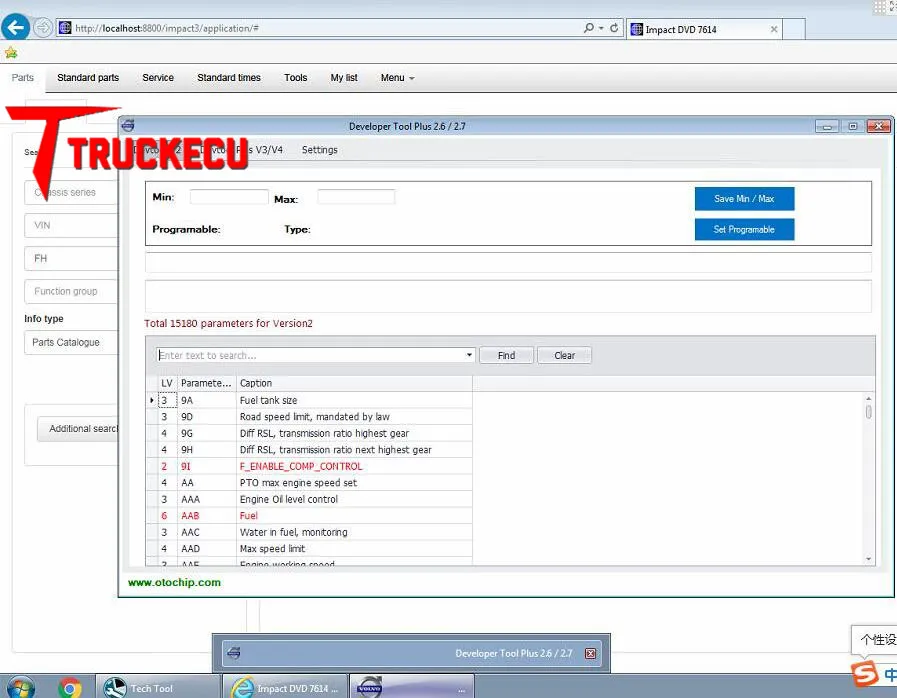
Task: Click the favorites star icon
Action: pyautogui.click(x=11, y=53)
